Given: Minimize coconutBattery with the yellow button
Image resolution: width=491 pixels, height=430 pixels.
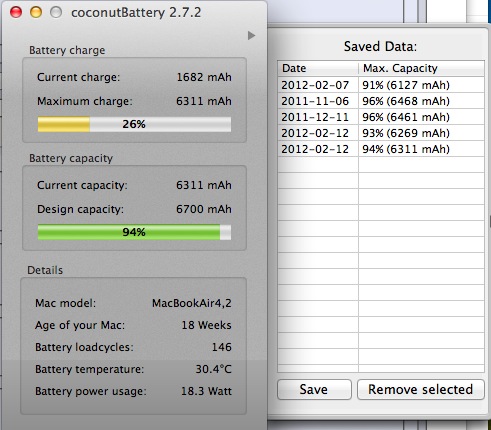Looking at the screenshot, I should coord(36,12).
